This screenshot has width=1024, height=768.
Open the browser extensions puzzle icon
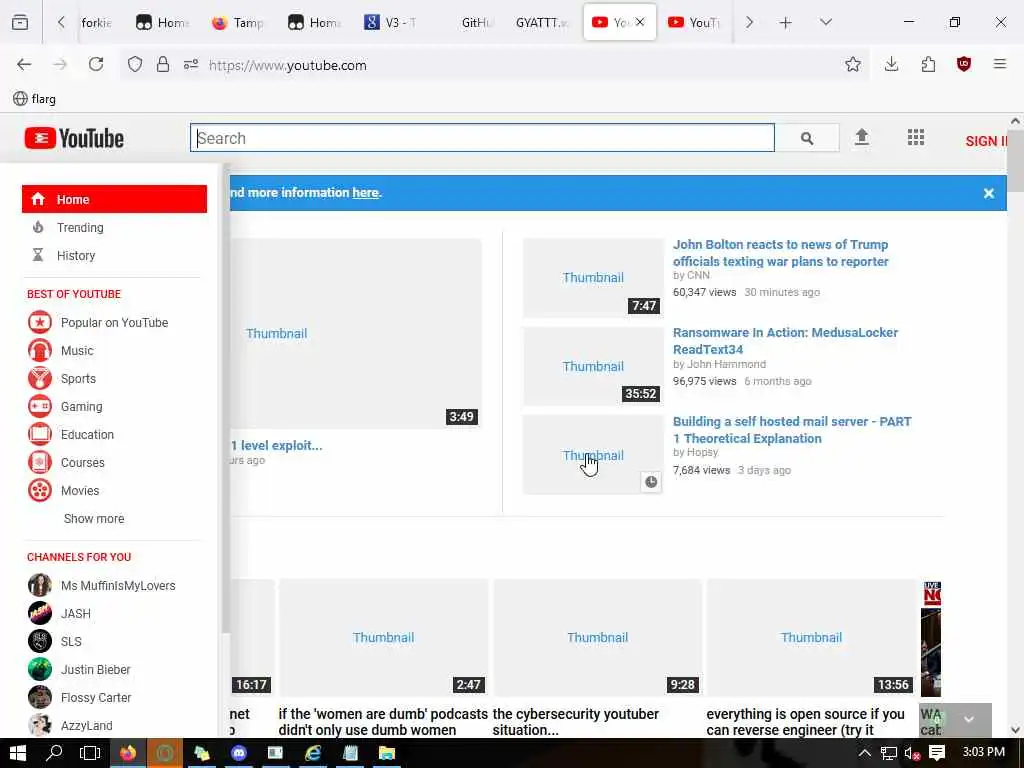pyautogui.click(x=928, y=65)
